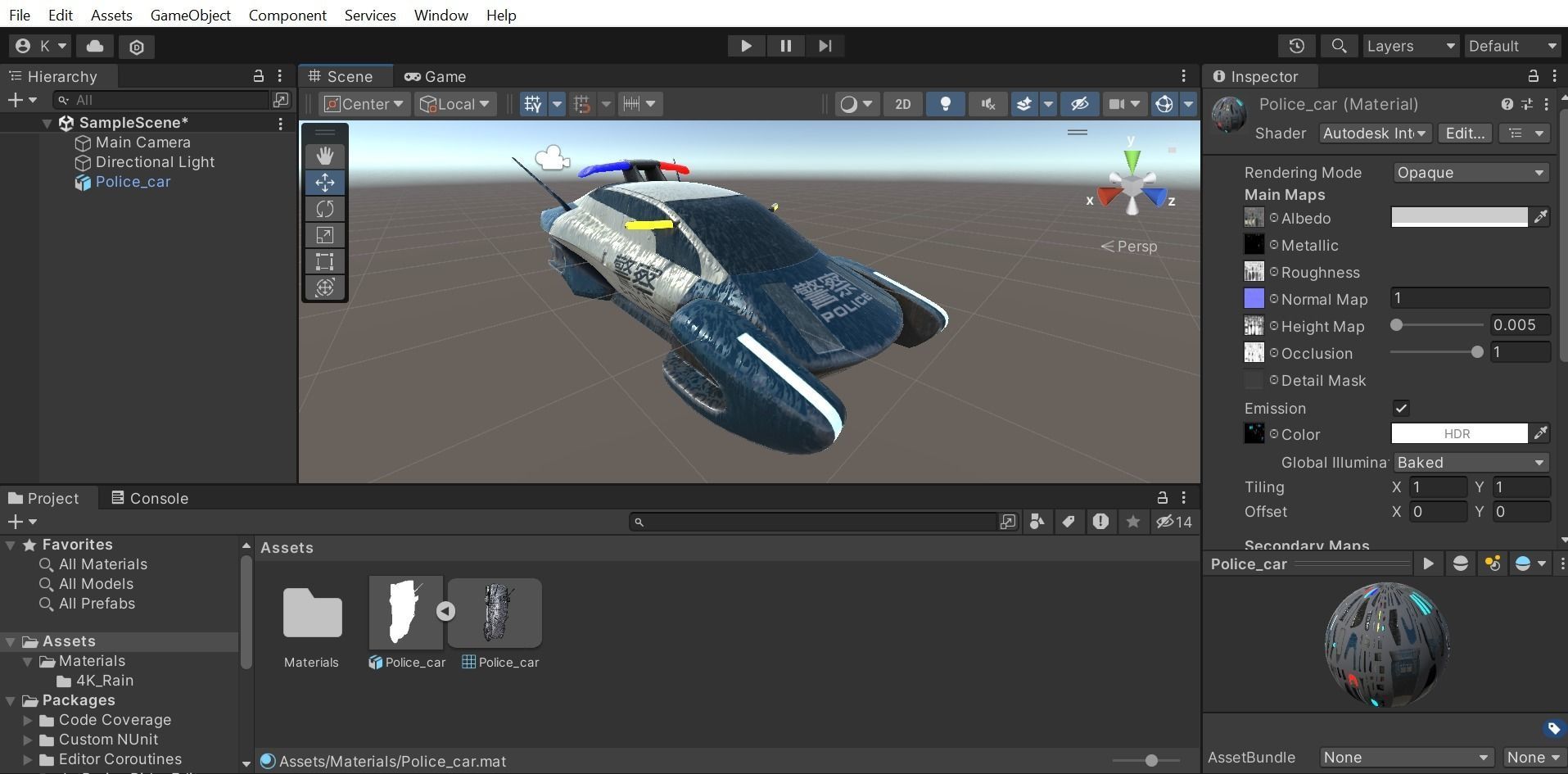This screenshot has width=1568, height=774.
Task: Open the draw mode shading dropdown
Action: pos(856,104)
